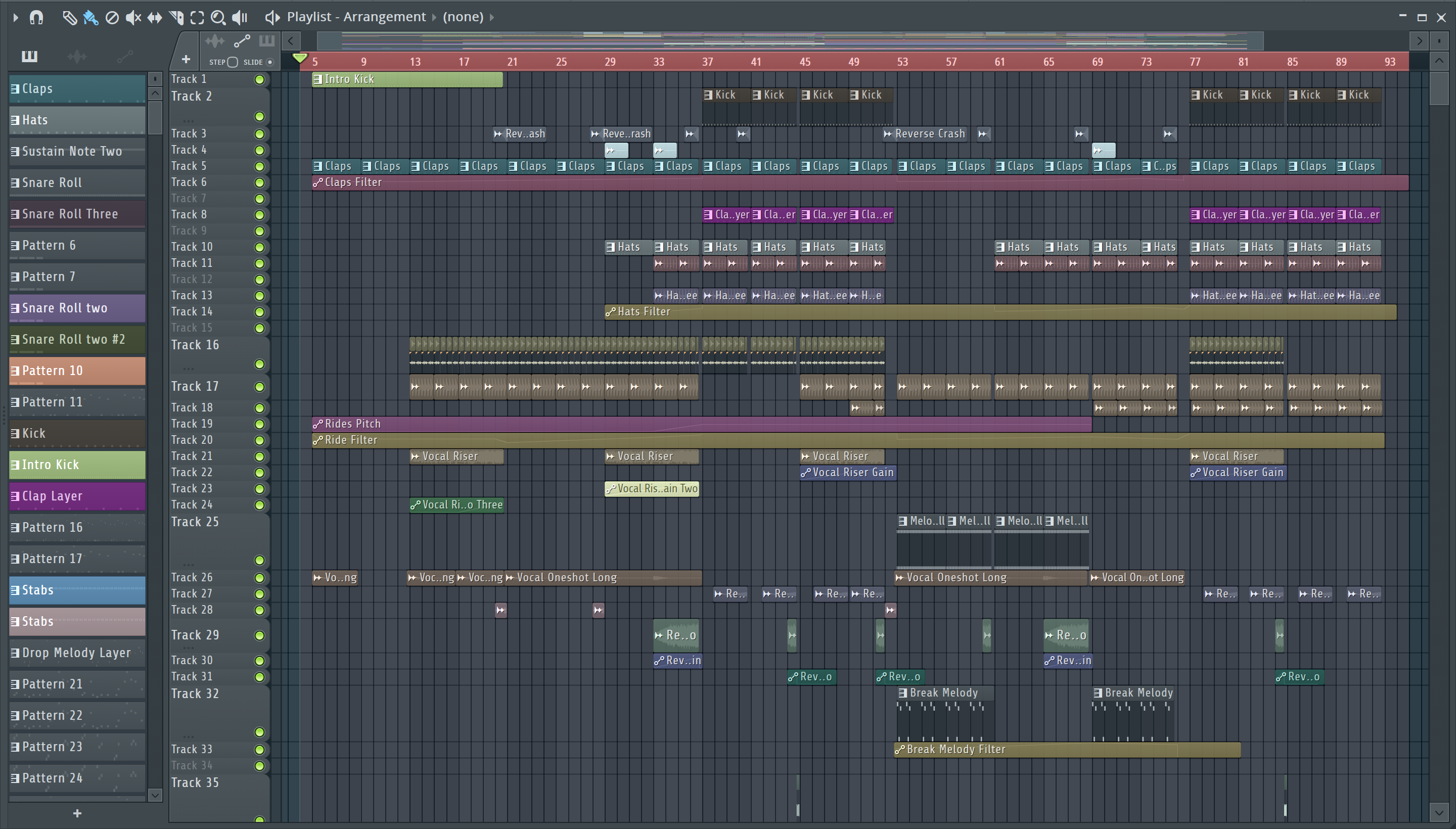1456x829 pixels.
Task: Select the Drop Melody Layer pattern
Action: click(x=77, y=653)
